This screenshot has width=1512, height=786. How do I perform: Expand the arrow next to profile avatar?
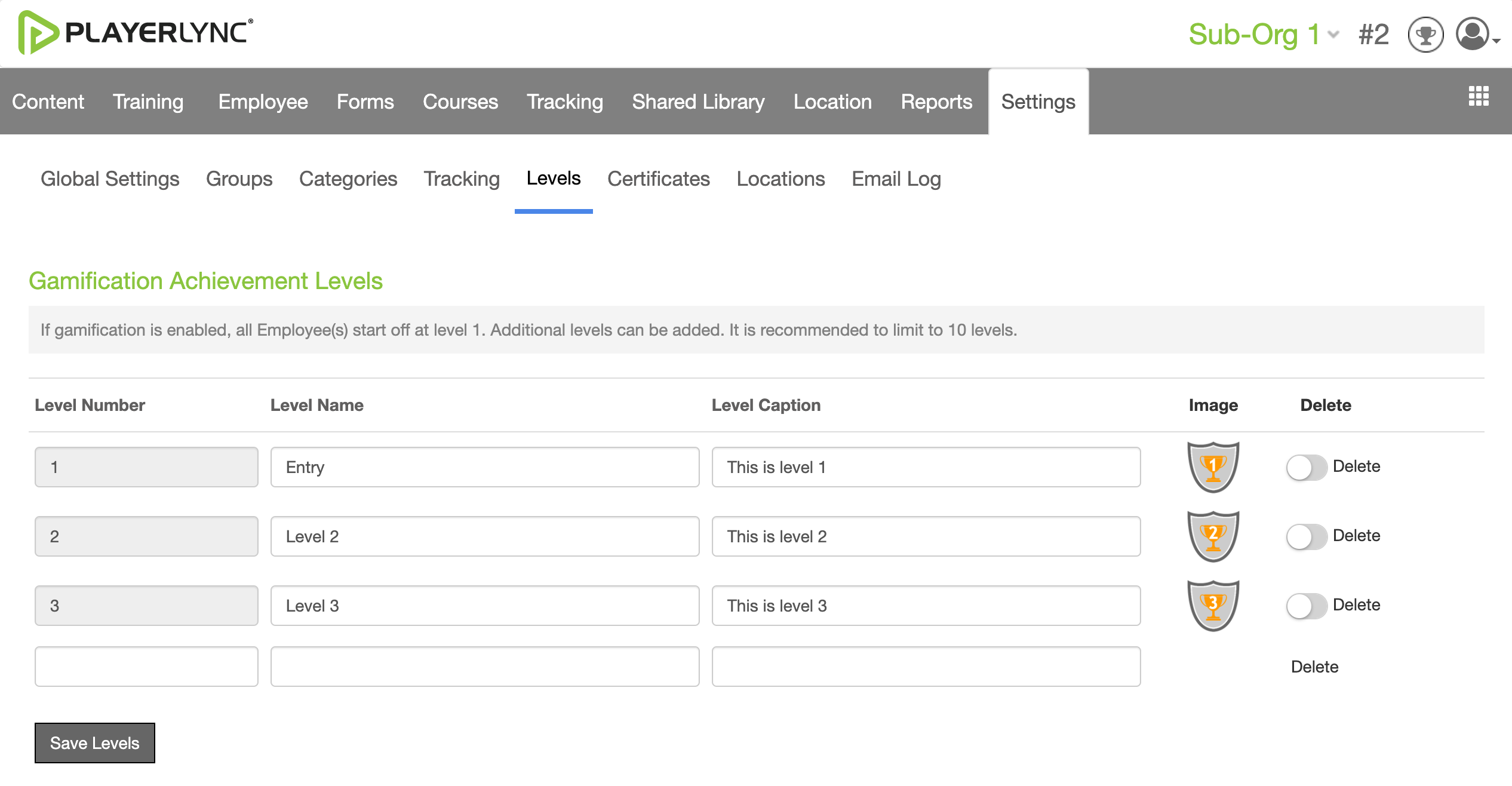[x=1496, y=41]
